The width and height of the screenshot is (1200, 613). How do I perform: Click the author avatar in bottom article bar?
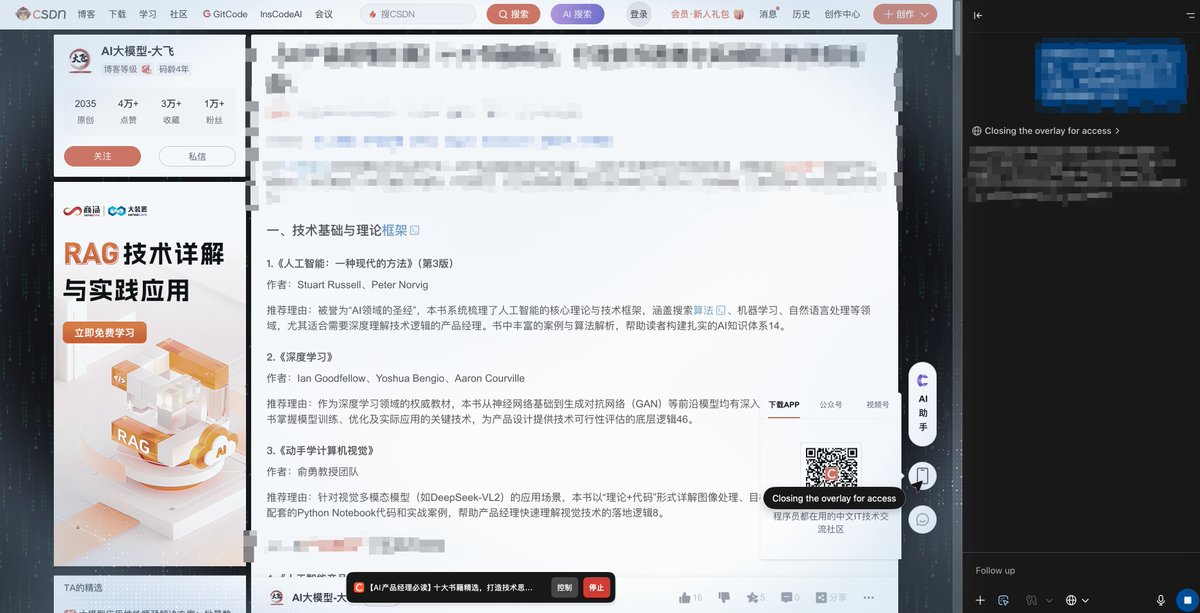coord(275,597)
